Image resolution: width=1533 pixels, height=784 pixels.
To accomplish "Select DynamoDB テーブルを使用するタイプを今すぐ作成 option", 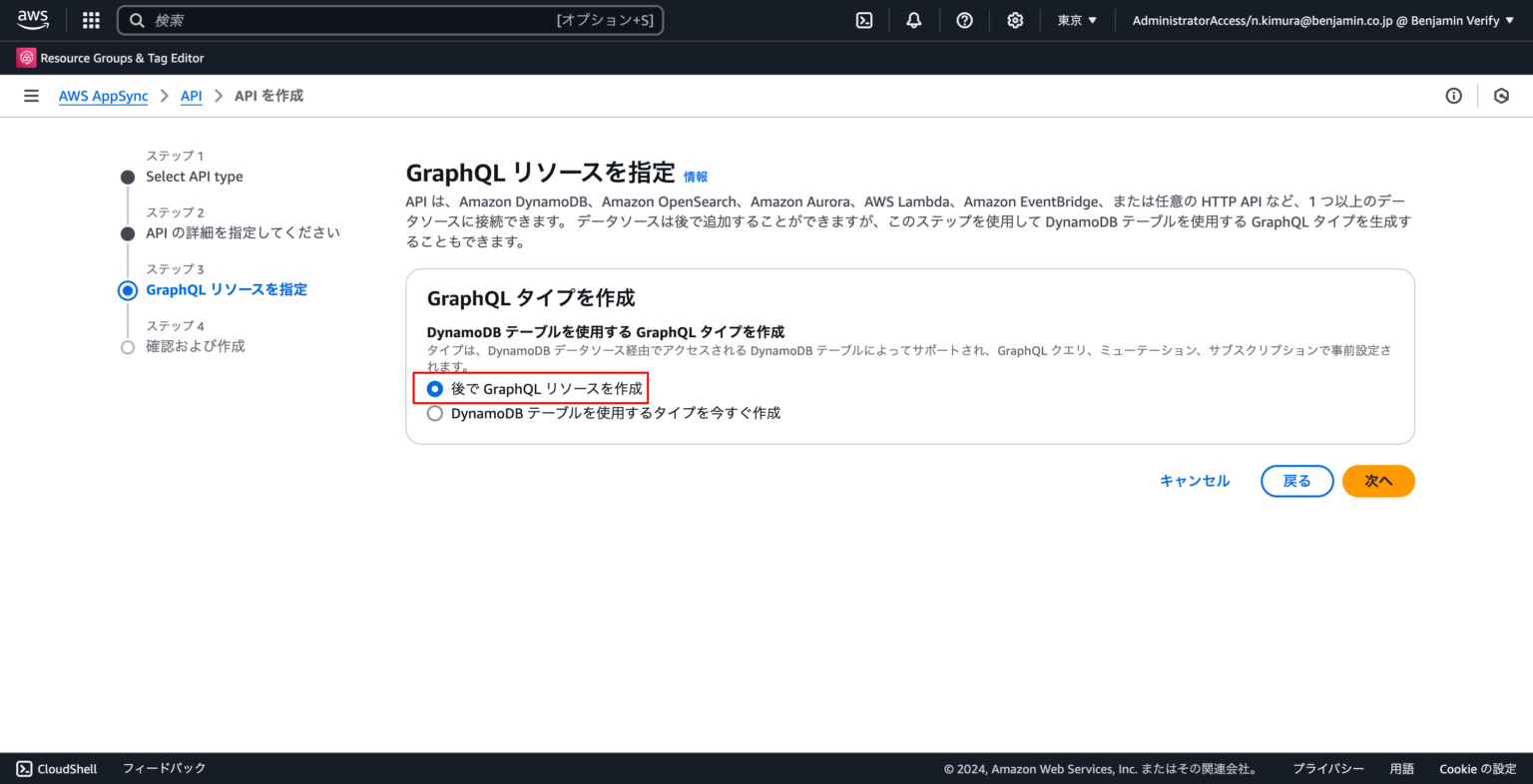I will coord(434,412).
